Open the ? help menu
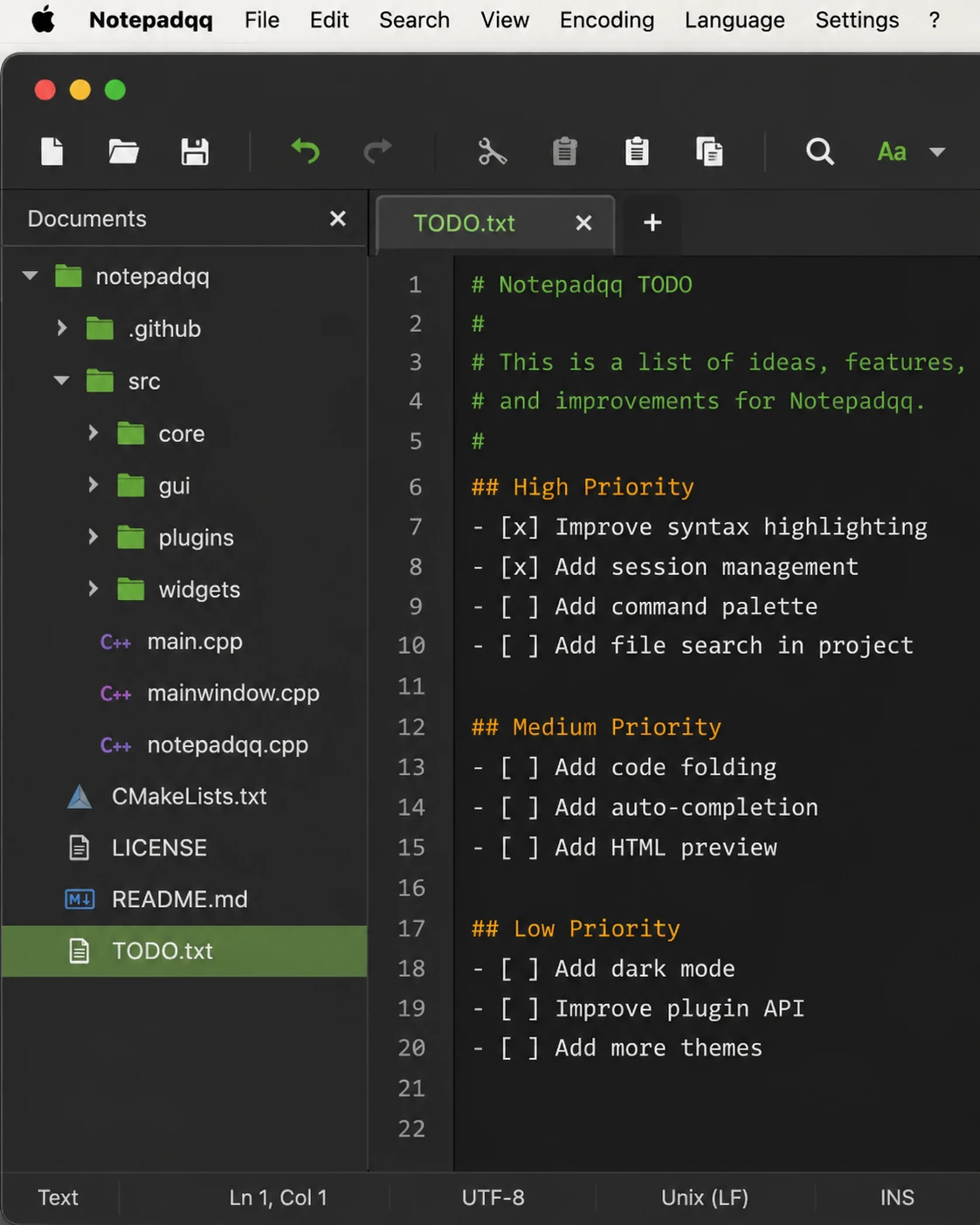This screenshot has height=1225, width=980. click(x=935, y=20)
